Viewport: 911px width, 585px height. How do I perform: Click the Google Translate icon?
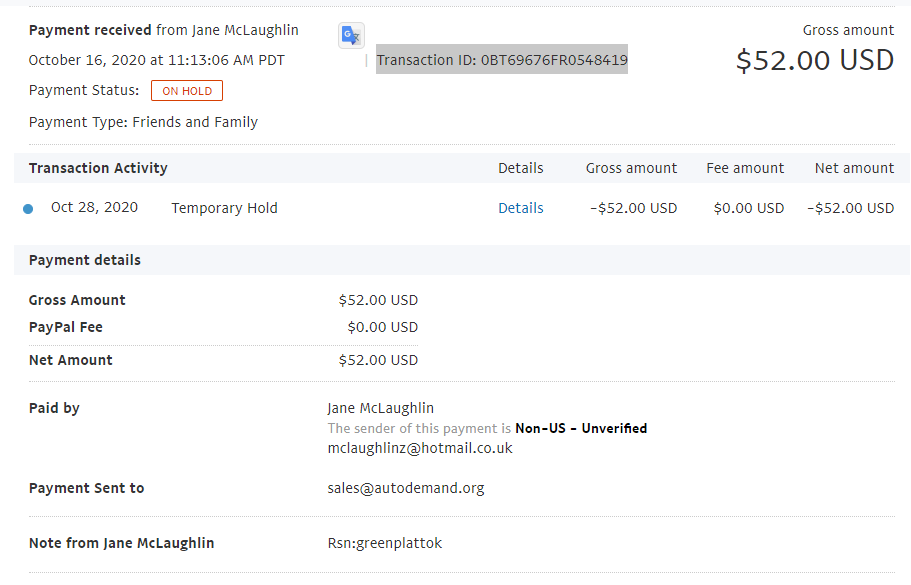[351, 36]
